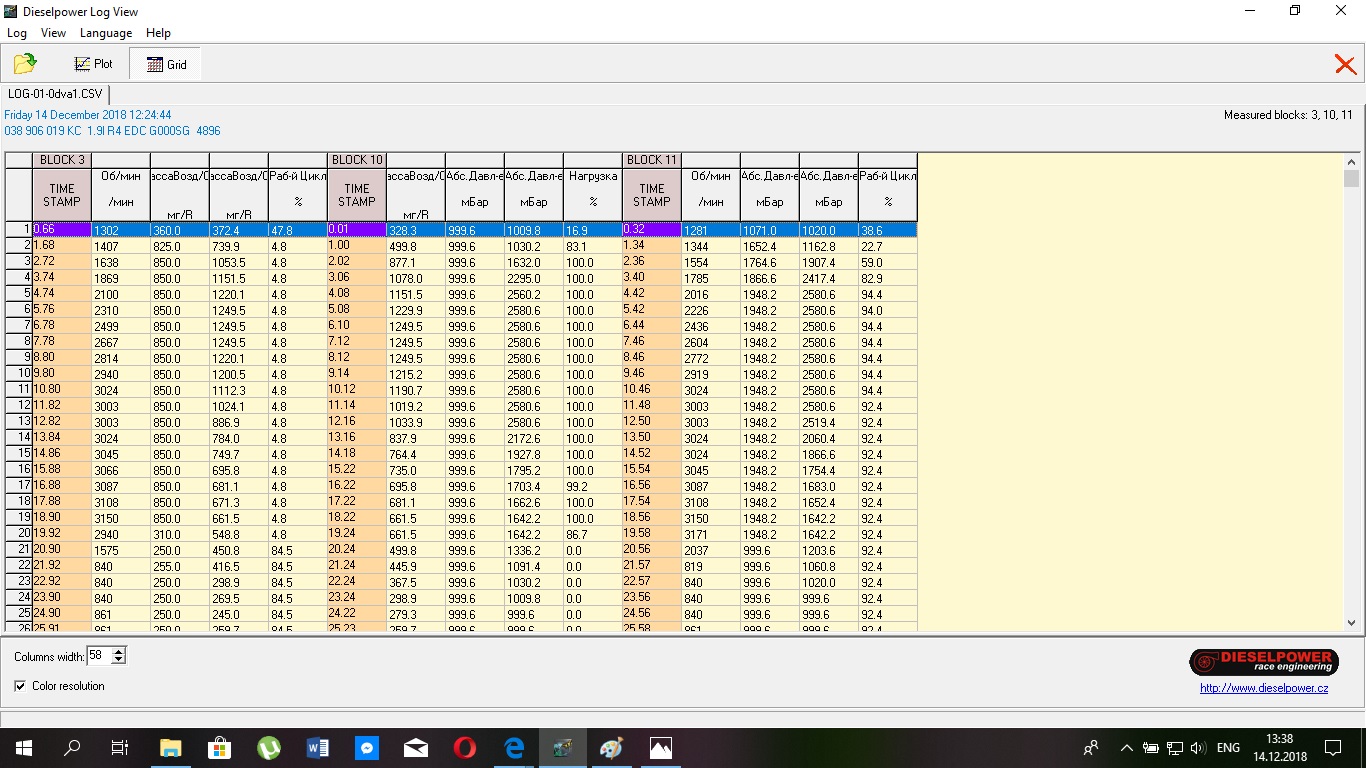Image resolution: width=1366 pixels, height=768 pixels.
Task: Open the Help menu
Action: (158, 33)
